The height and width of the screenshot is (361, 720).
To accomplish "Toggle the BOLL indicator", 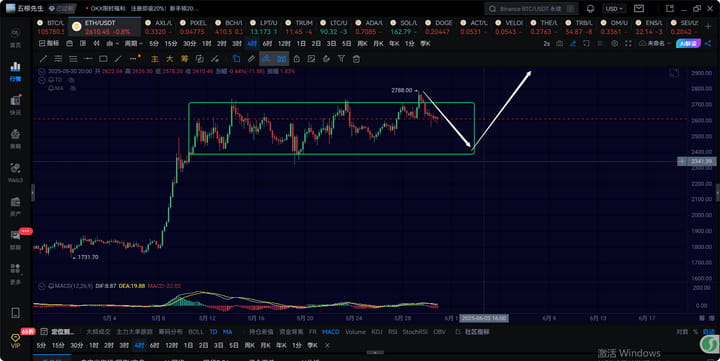I will coord(196,332).
